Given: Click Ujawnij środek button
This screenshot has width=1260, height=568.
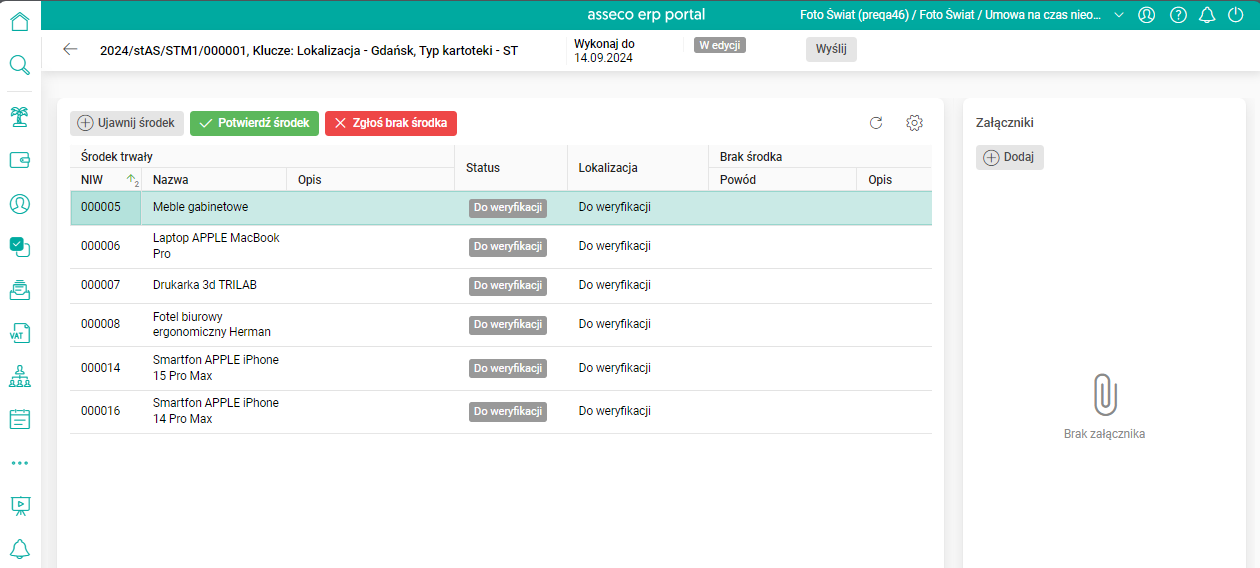Looking at the screenshot, I should (127, 123).
